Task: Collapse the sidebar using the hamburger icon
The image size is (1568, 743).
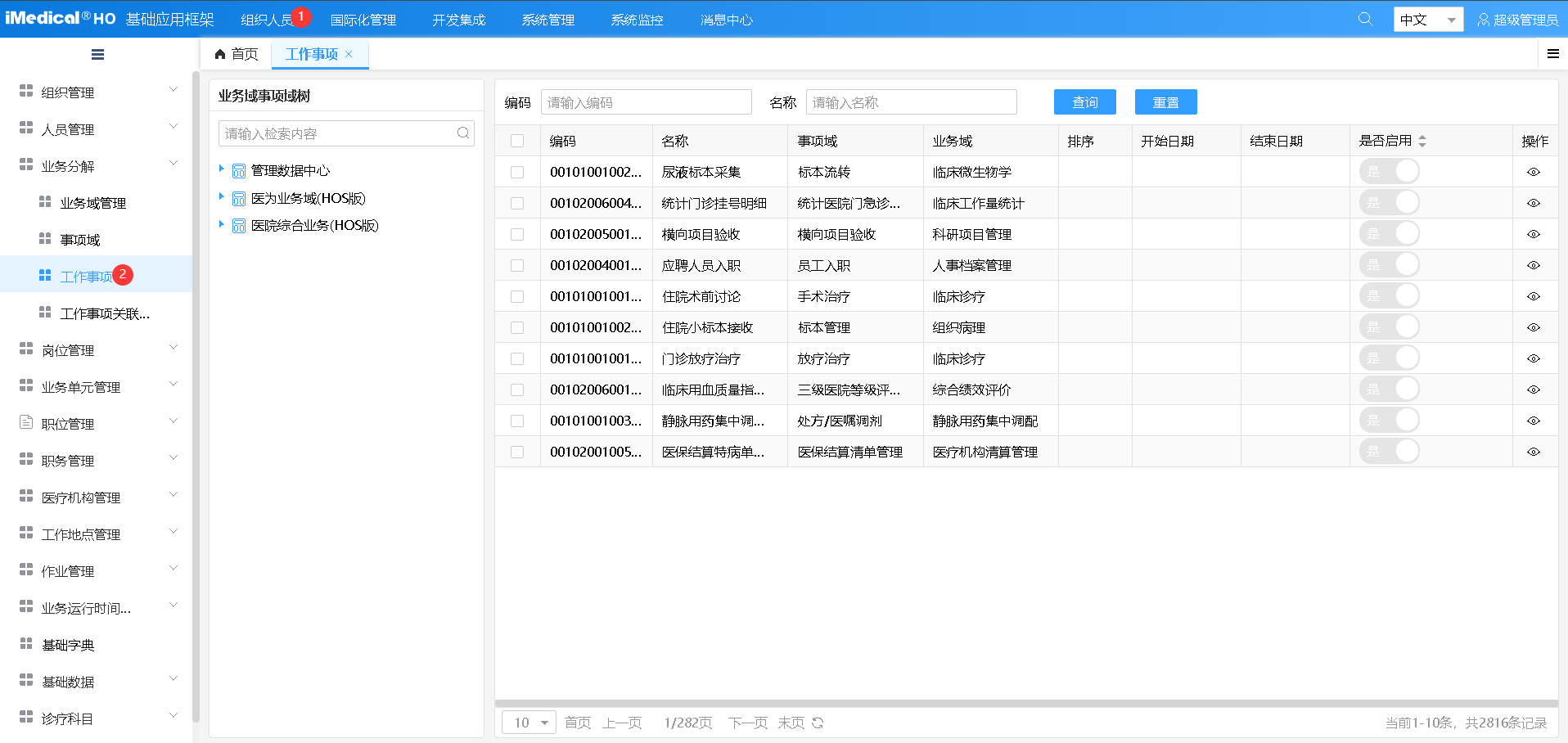Action: tap(97, 54)
